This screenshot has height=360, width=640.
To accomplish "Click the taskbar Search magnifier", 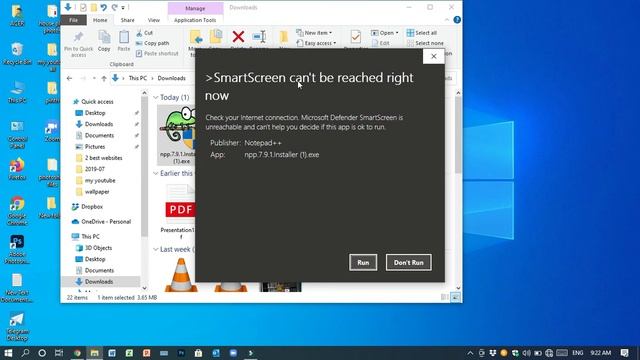I will pyautogui.click(x=25, y=353).
